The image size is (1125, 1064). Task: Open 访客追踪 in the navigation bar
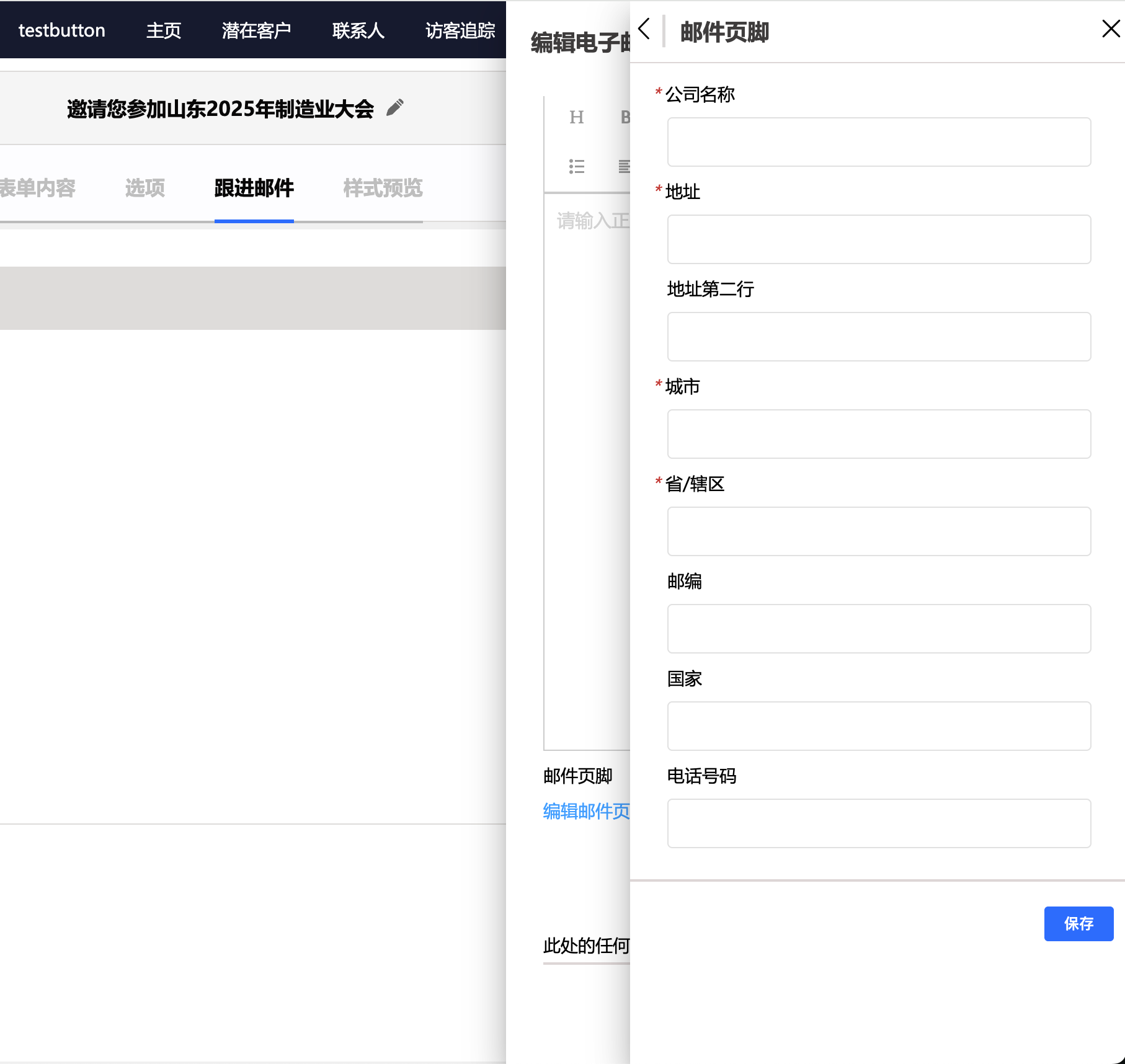click(460, 30)
